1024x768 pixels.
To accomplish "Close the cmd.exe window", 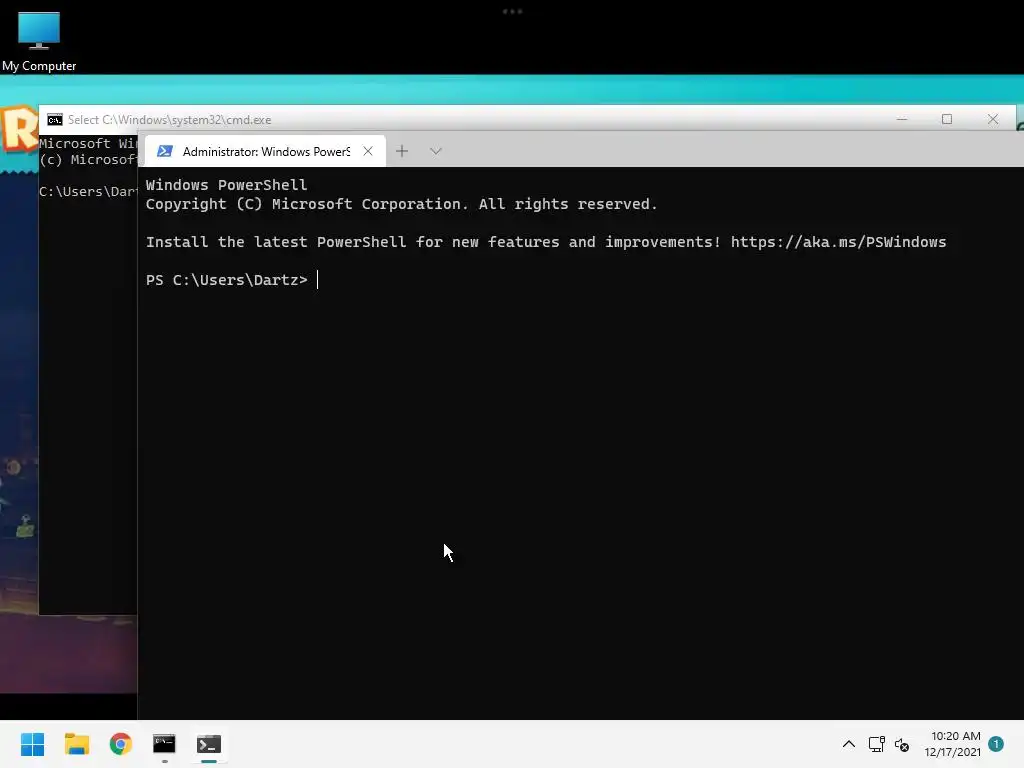I will [x=993, y=120].
